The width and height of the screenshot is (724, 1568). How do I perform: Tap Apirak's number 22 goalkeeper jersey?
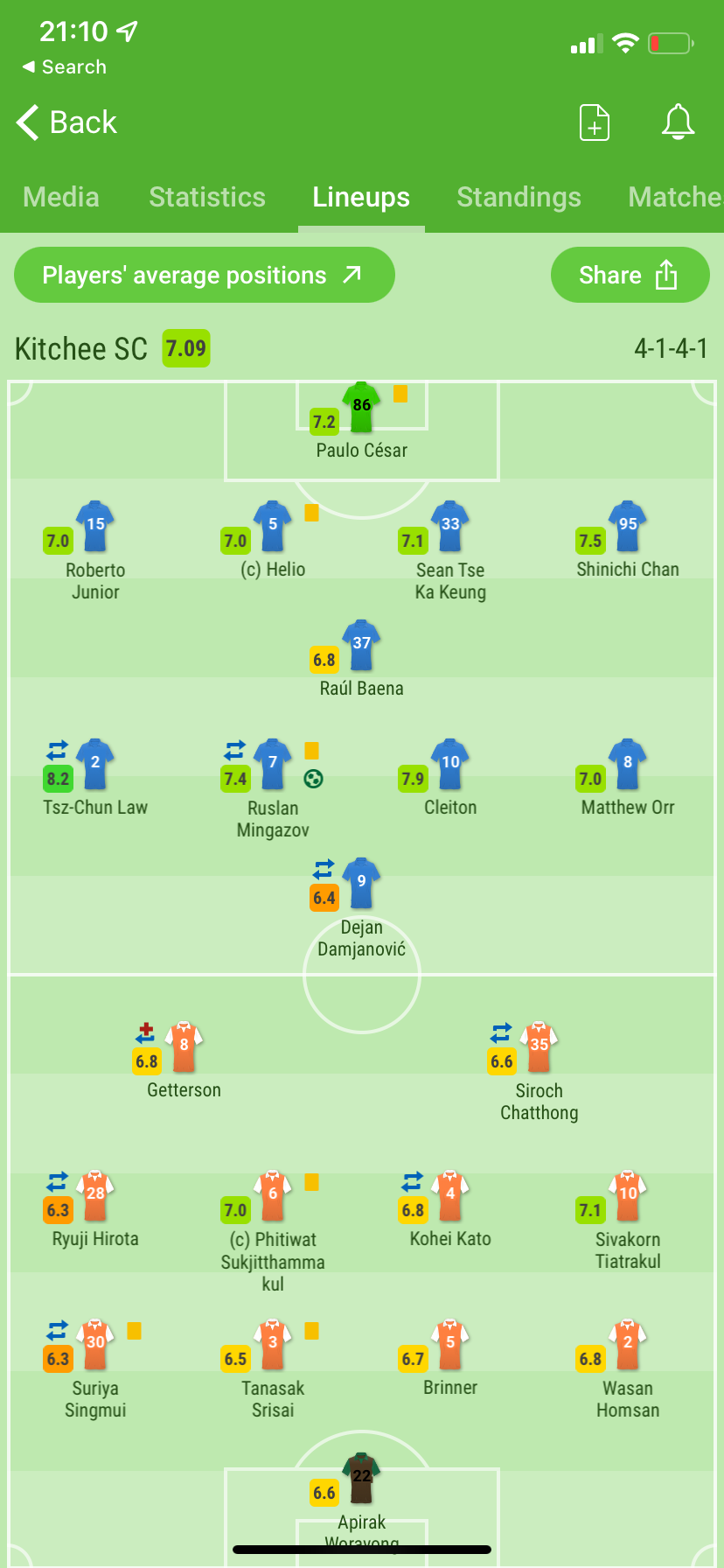[361, 1478]
